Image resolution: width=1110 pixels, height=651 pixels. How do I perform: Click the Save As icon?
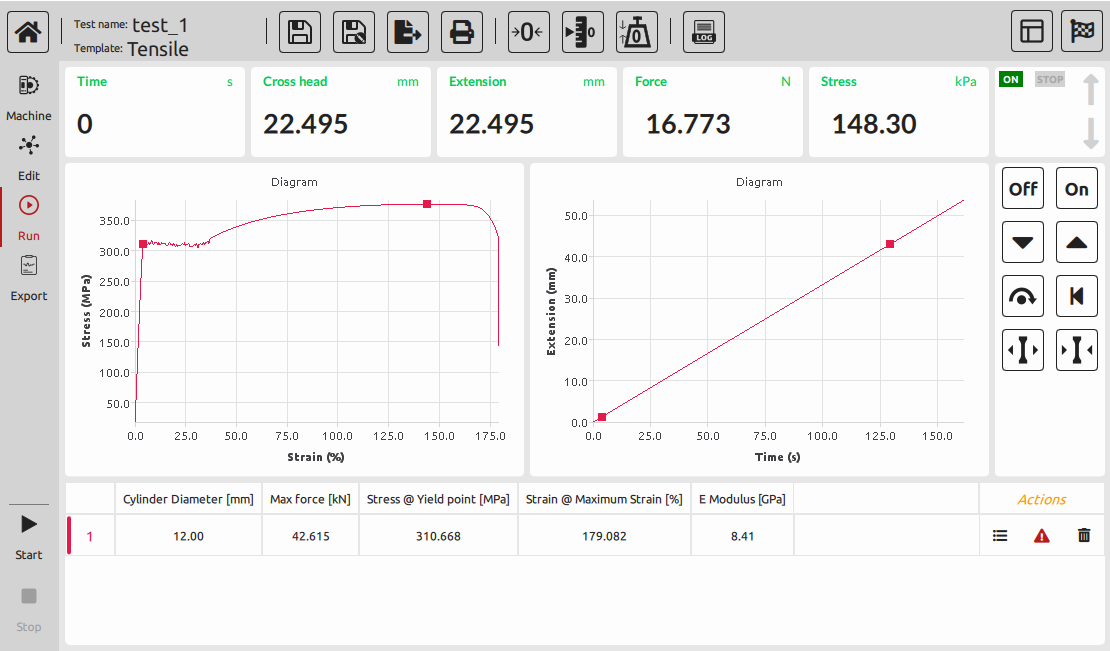click(x=353, y=32)
